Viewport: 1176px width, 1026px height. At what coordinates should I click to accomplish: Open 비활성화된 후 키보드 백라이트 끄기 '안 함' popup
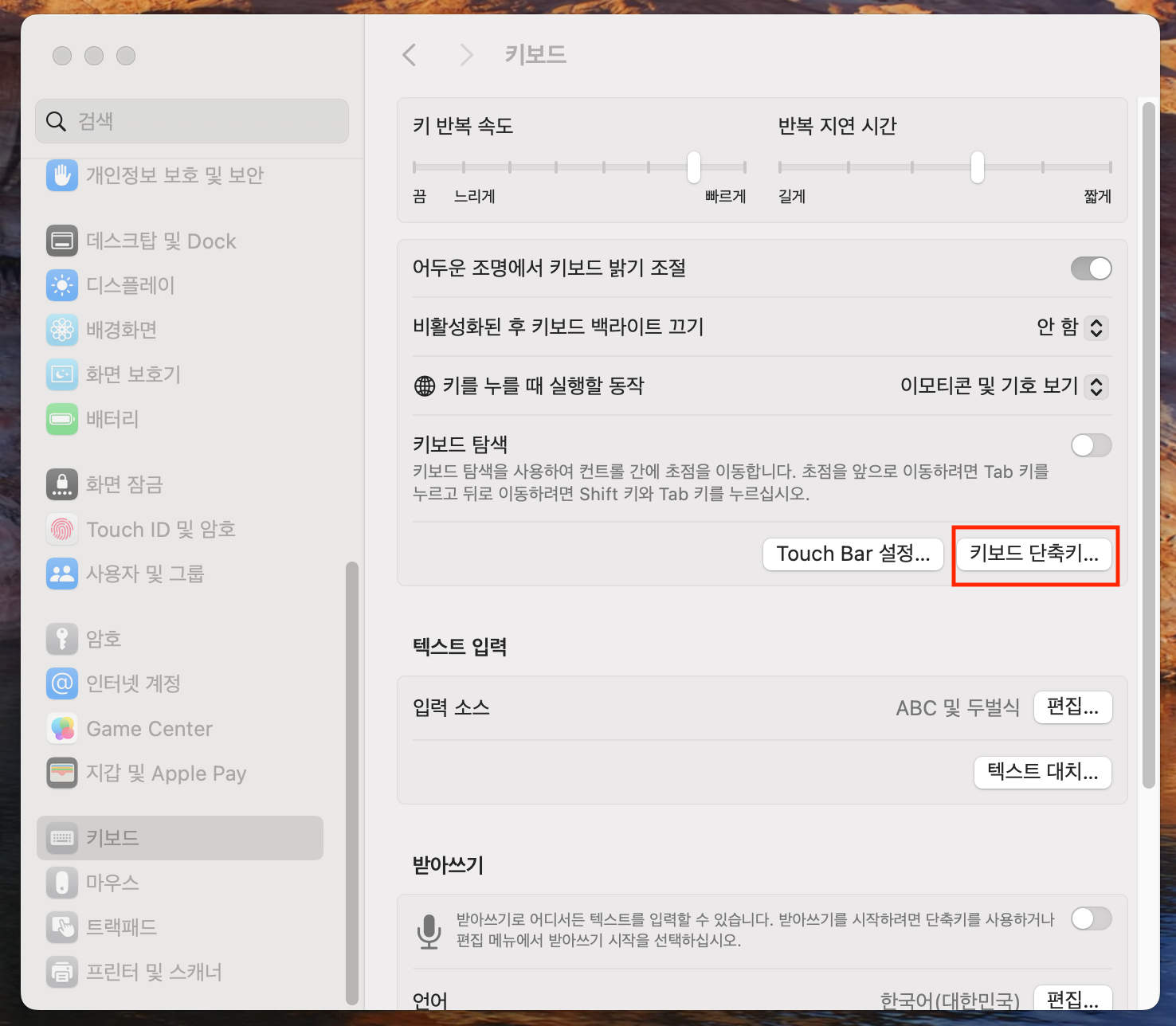(1072, 327)
